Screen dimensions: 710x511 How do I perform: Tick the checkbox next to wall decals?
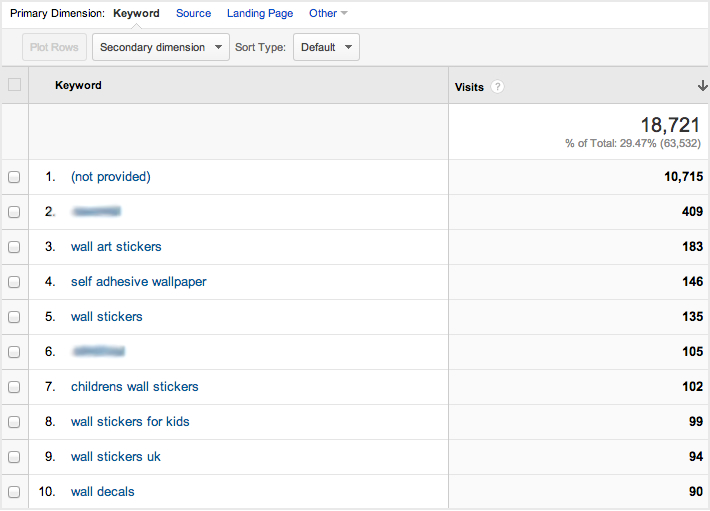point(14,492)
